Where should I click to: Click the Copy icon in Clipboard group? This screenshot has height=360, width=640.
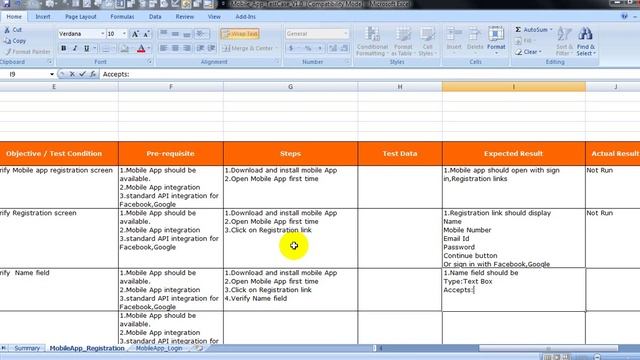click(7, 41)
